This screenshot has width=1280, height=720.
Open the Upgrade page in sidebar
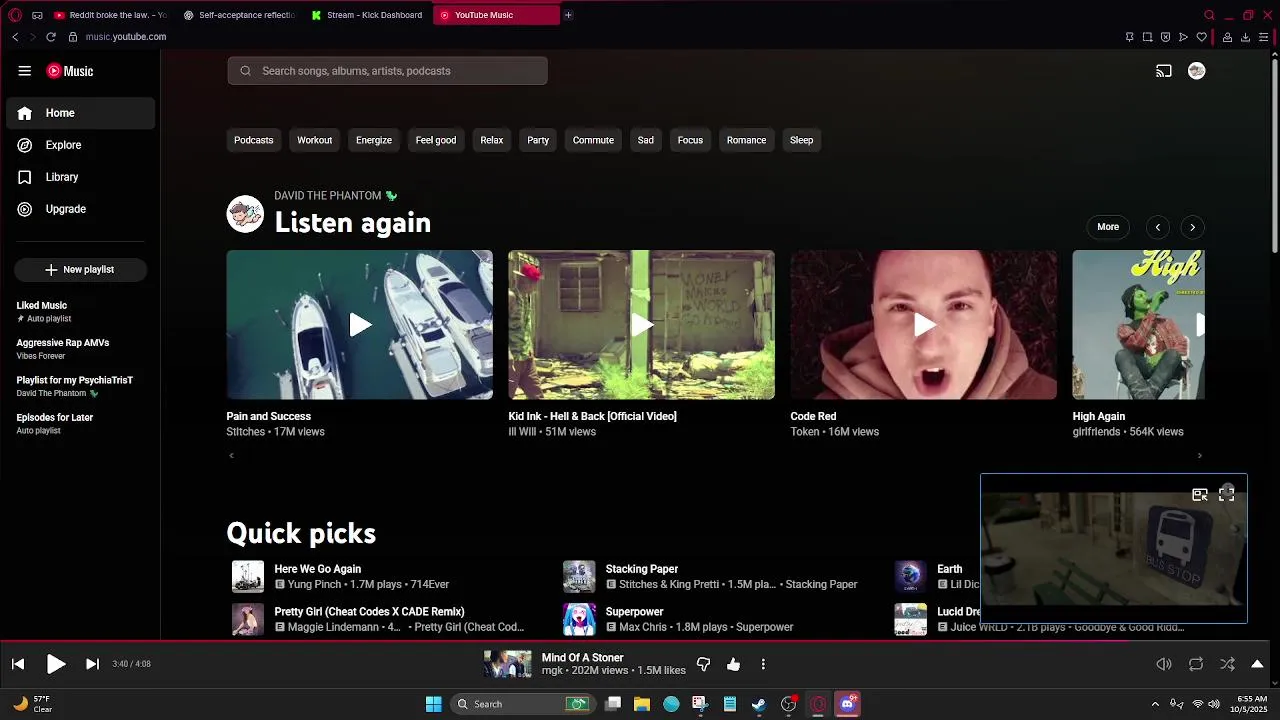(x=80, y=209)
